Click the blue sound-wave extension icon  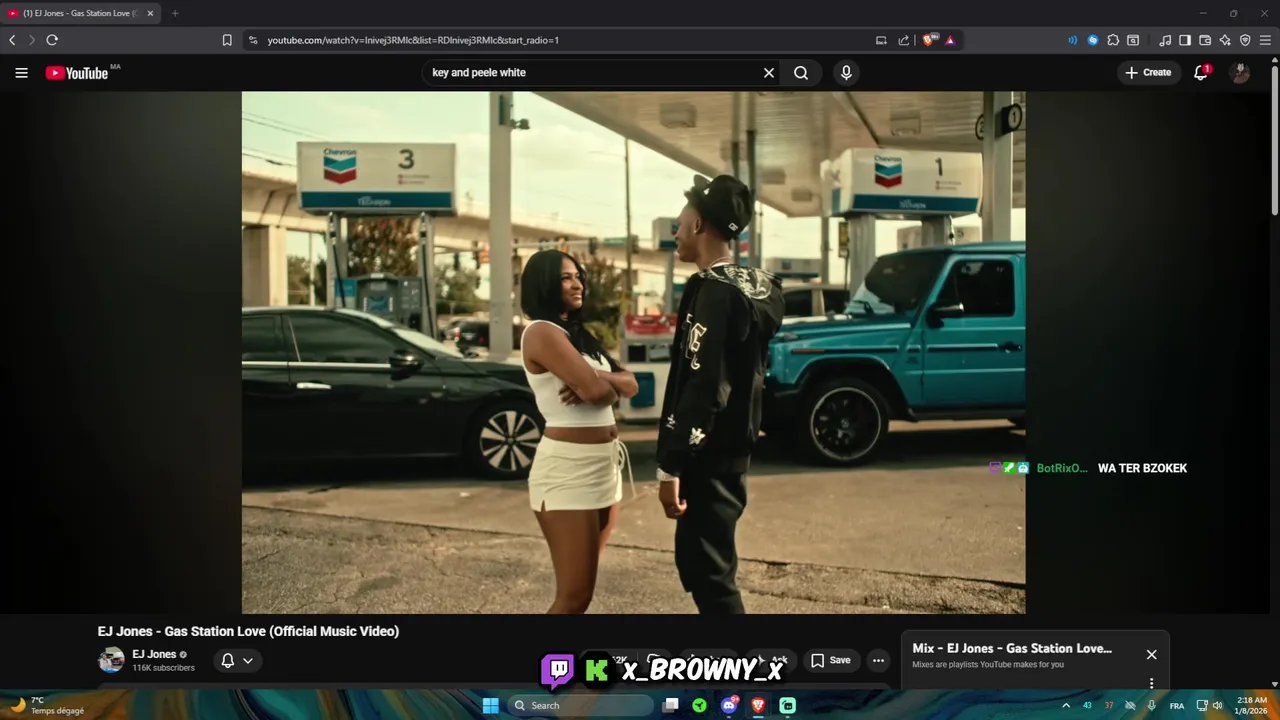[x=1072, y=40]
